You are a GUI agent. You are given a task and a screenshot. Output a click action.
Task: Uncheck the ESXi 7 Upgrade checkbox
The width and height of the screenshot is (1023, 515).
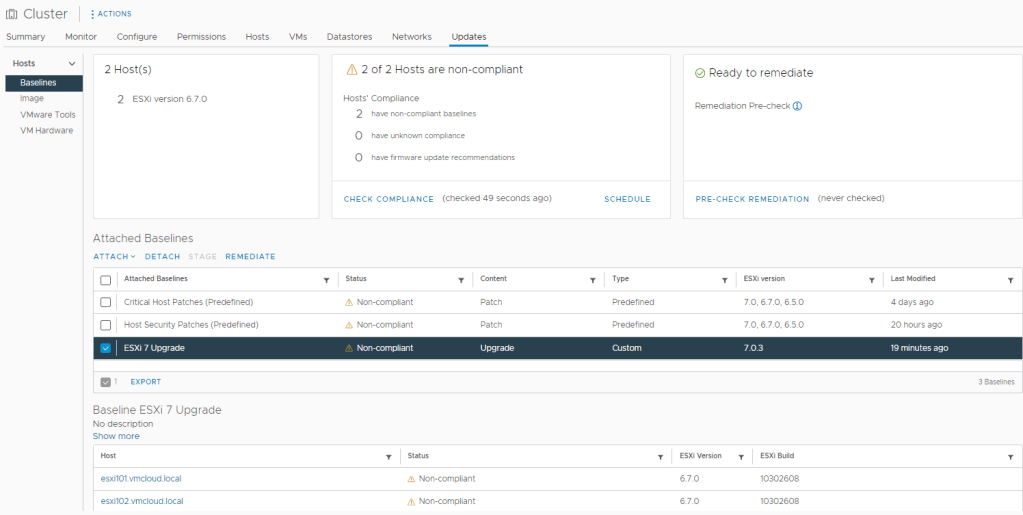[x=106, y=348]
